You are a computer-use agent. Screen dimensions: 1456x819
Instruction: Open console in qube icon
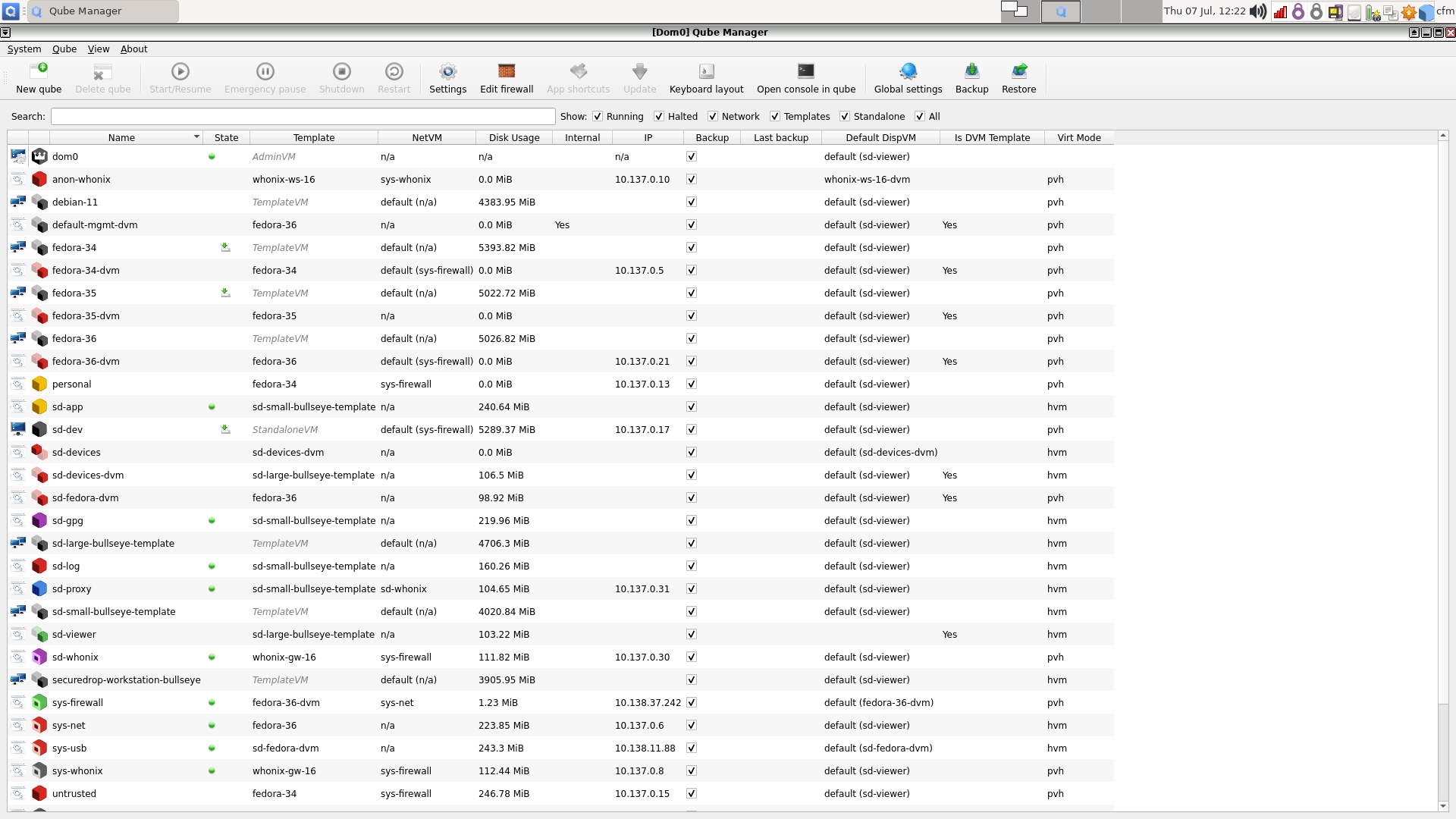(805, 72)
